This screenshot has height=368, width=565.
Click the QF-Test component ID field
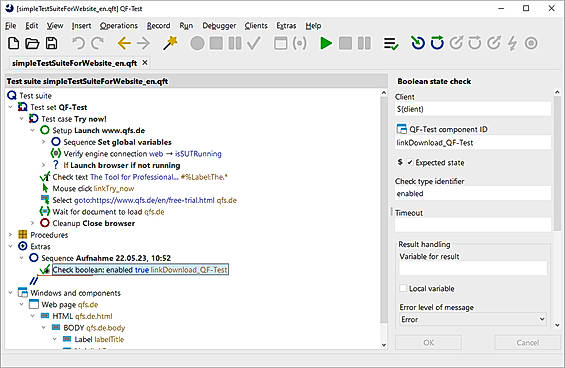click(473, 143)
